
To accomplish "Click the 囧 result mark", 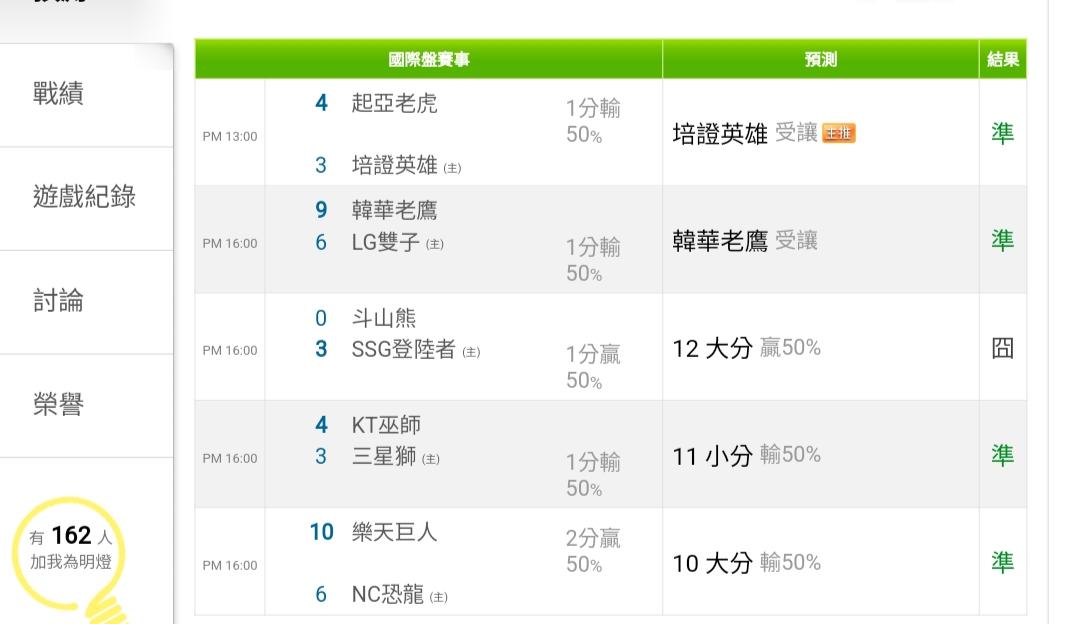I will (1002, 348).
